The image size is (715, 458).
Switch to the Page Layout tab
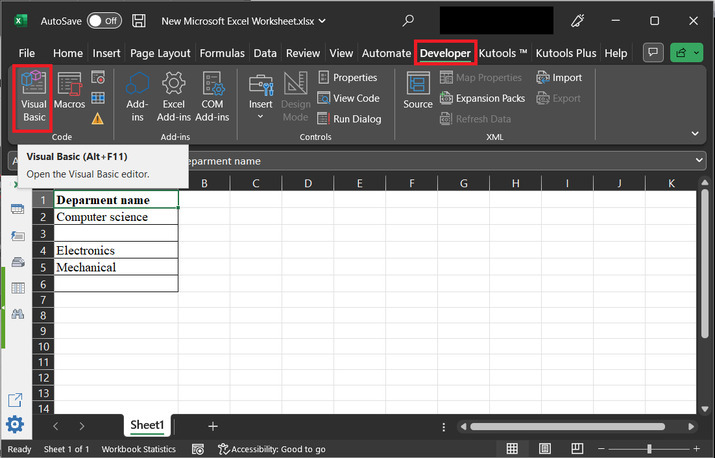(x=159, y=53)
